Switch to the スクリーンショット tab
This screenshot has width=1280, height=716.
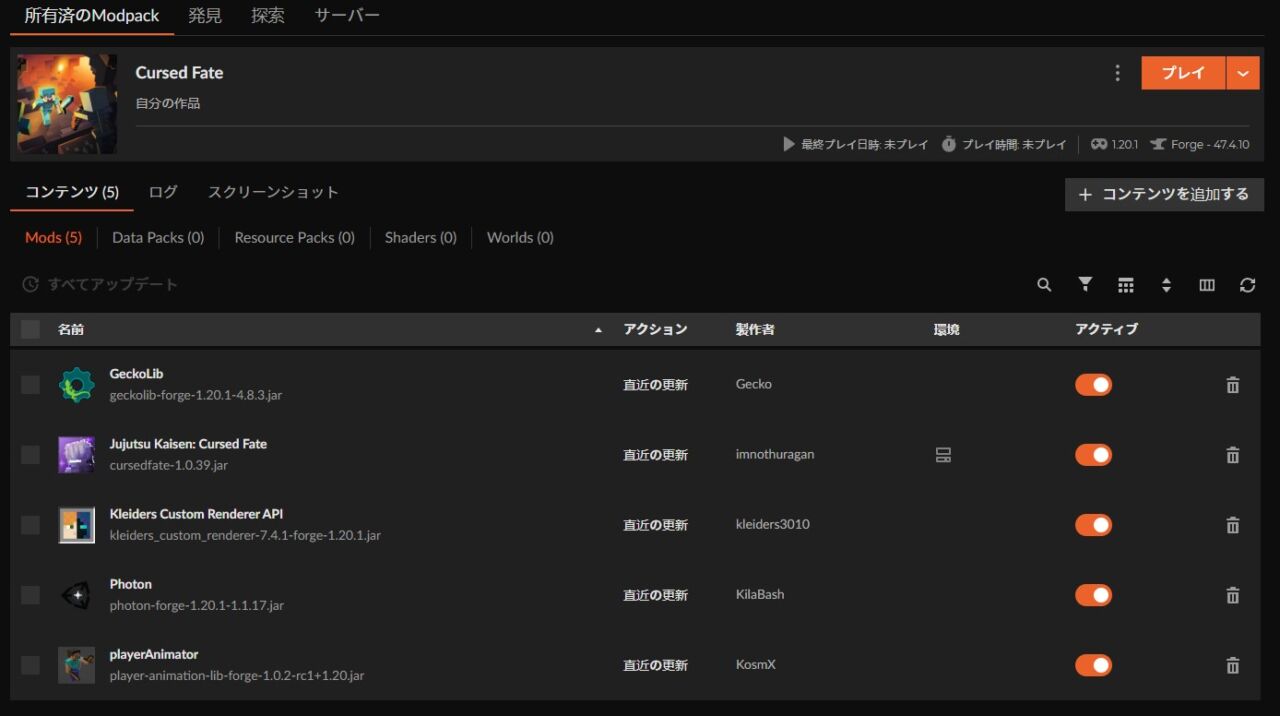click(x=274, y=191)
